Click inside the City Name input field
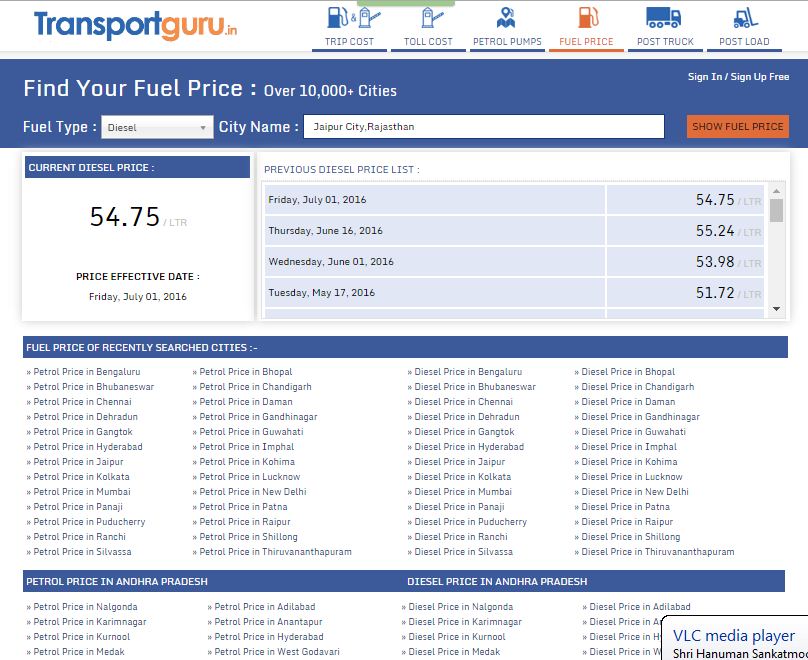Viewport: 808px width, 660px height. (x=484, y=126)
